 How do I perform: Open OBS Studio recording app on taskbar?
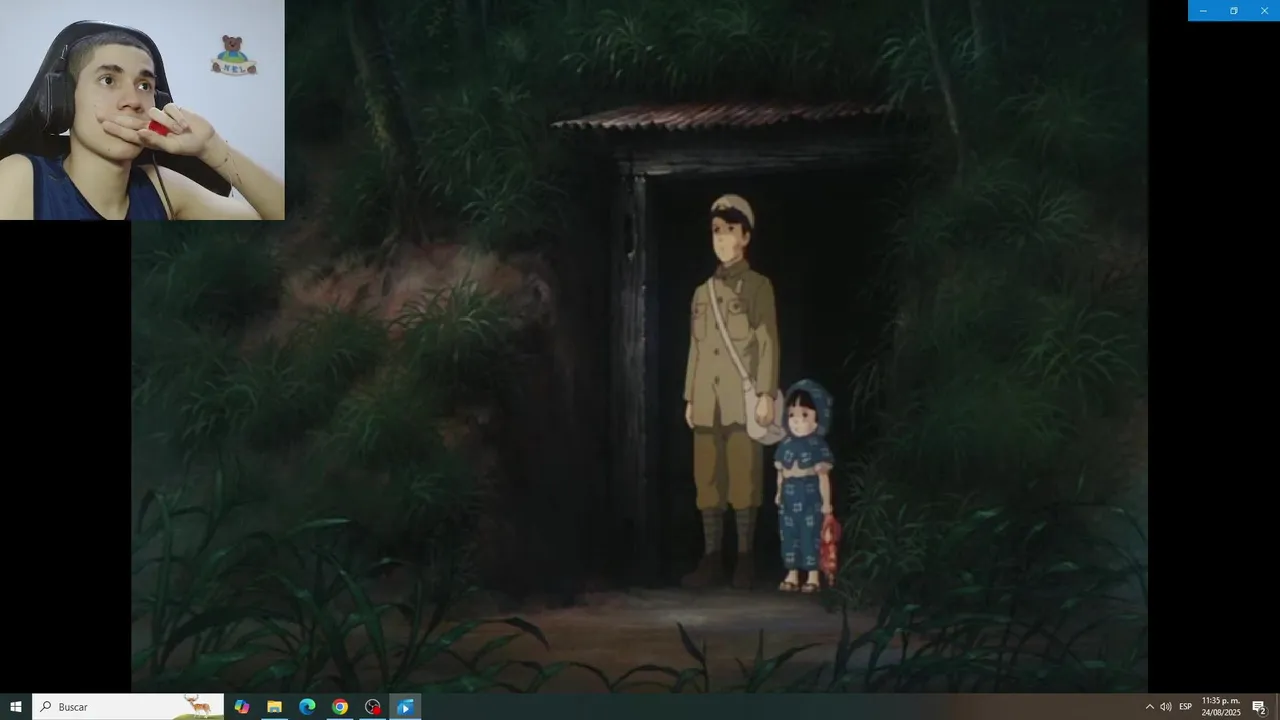373,707
